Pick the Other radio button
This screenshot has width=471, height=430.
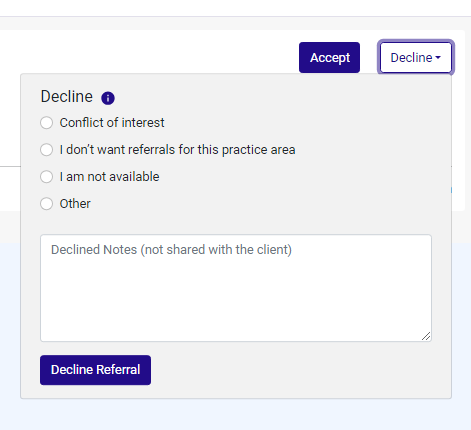point(46,204)
